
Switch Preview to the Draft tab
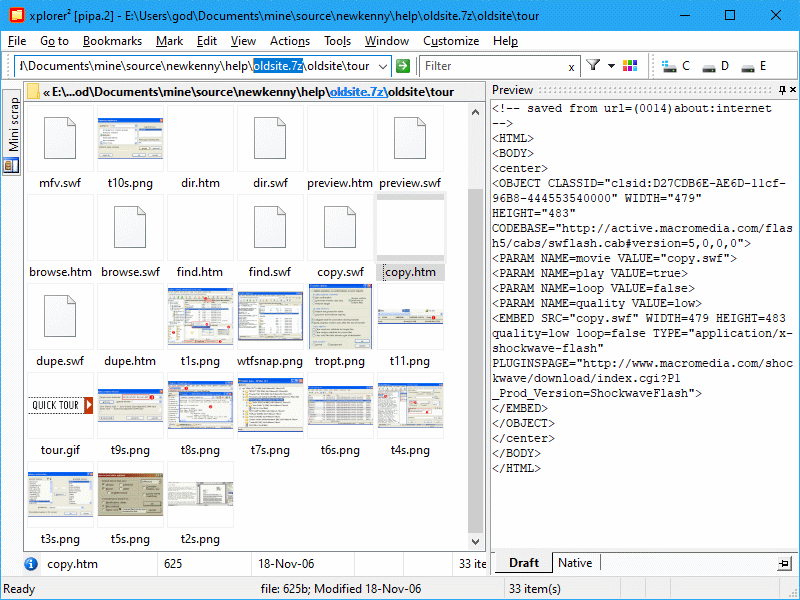pyautogui.click(x=524, y=563)
